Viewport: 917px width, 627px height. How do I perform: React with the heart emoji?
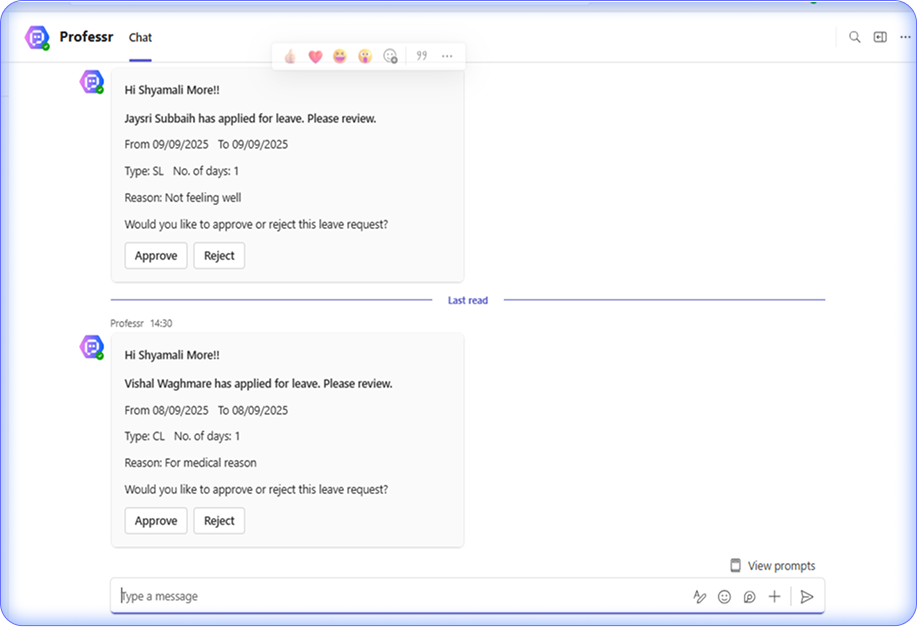(315, 56)
